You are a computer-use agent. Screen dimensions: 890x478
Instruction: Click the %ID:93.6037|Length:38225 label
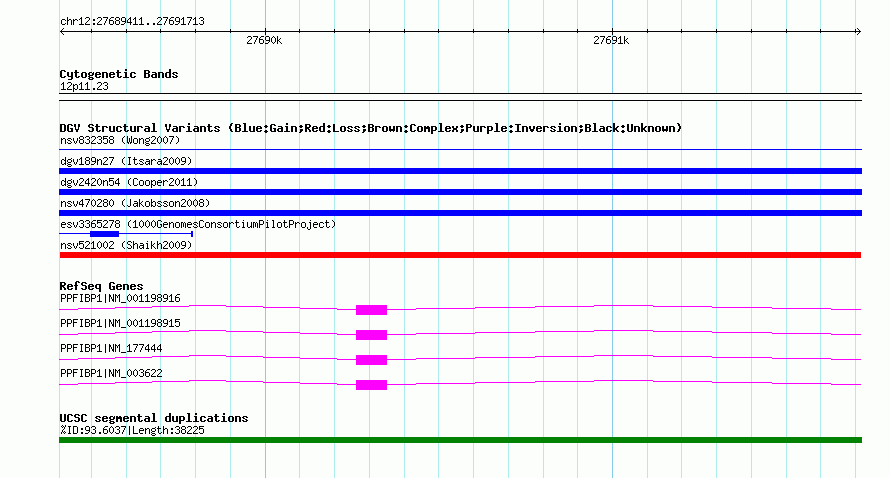pos(132,430)
